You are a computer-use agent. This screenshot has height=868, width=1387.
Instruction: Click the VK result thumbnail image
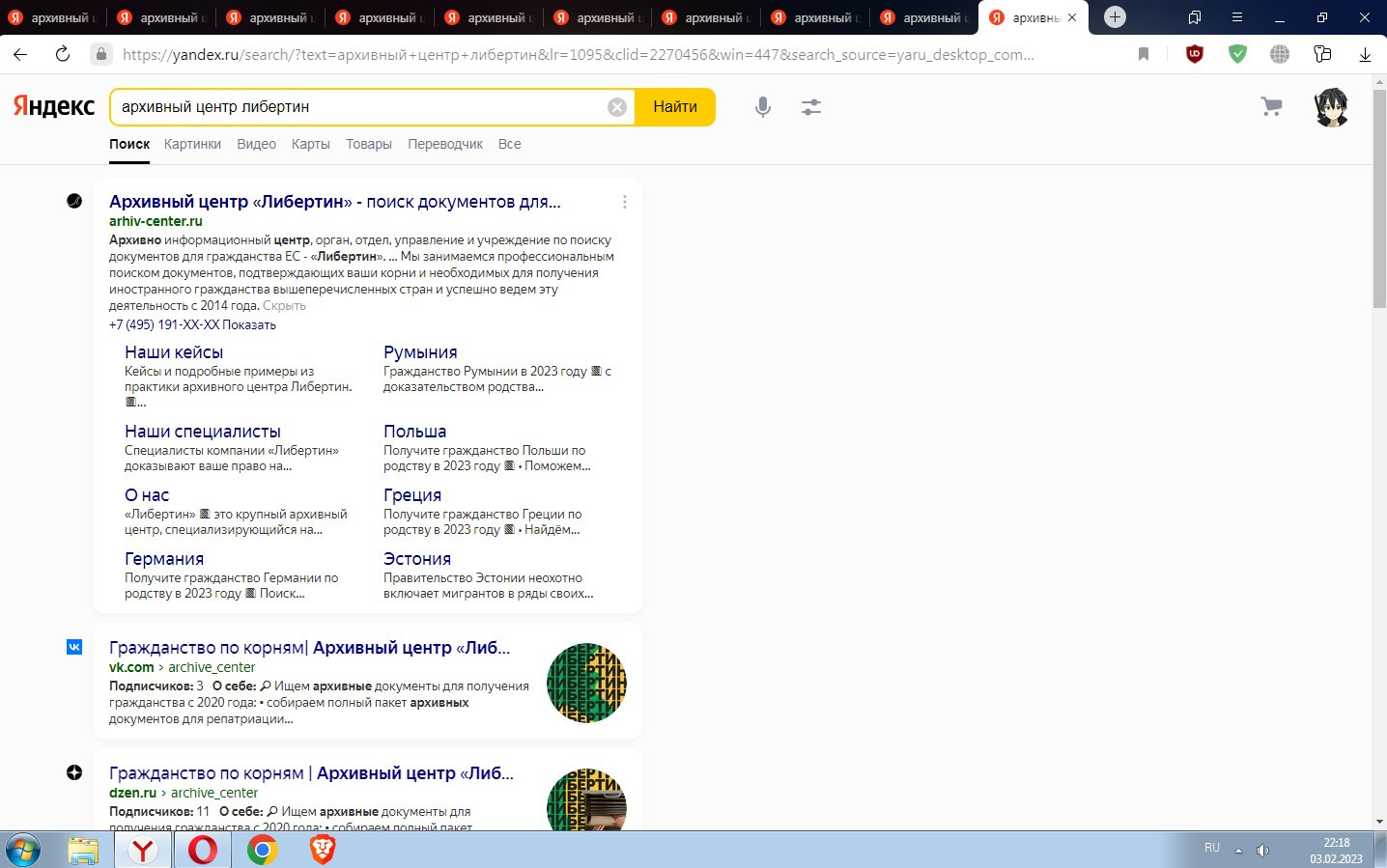tap(586, 683)
